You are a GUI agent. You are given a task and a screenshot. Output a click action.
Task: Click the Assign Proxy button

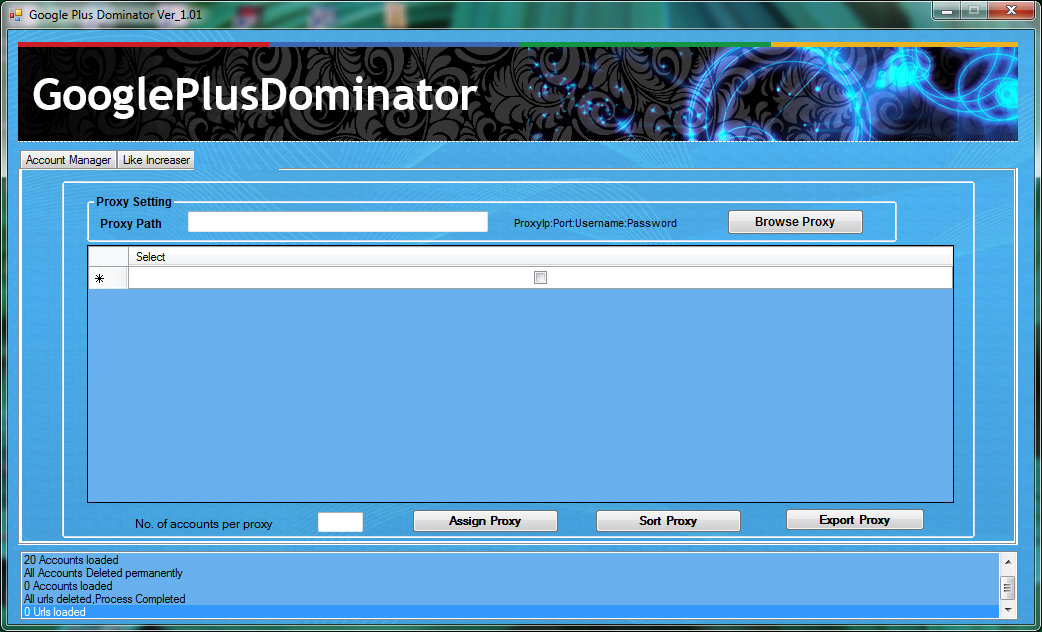pos(485,521)
